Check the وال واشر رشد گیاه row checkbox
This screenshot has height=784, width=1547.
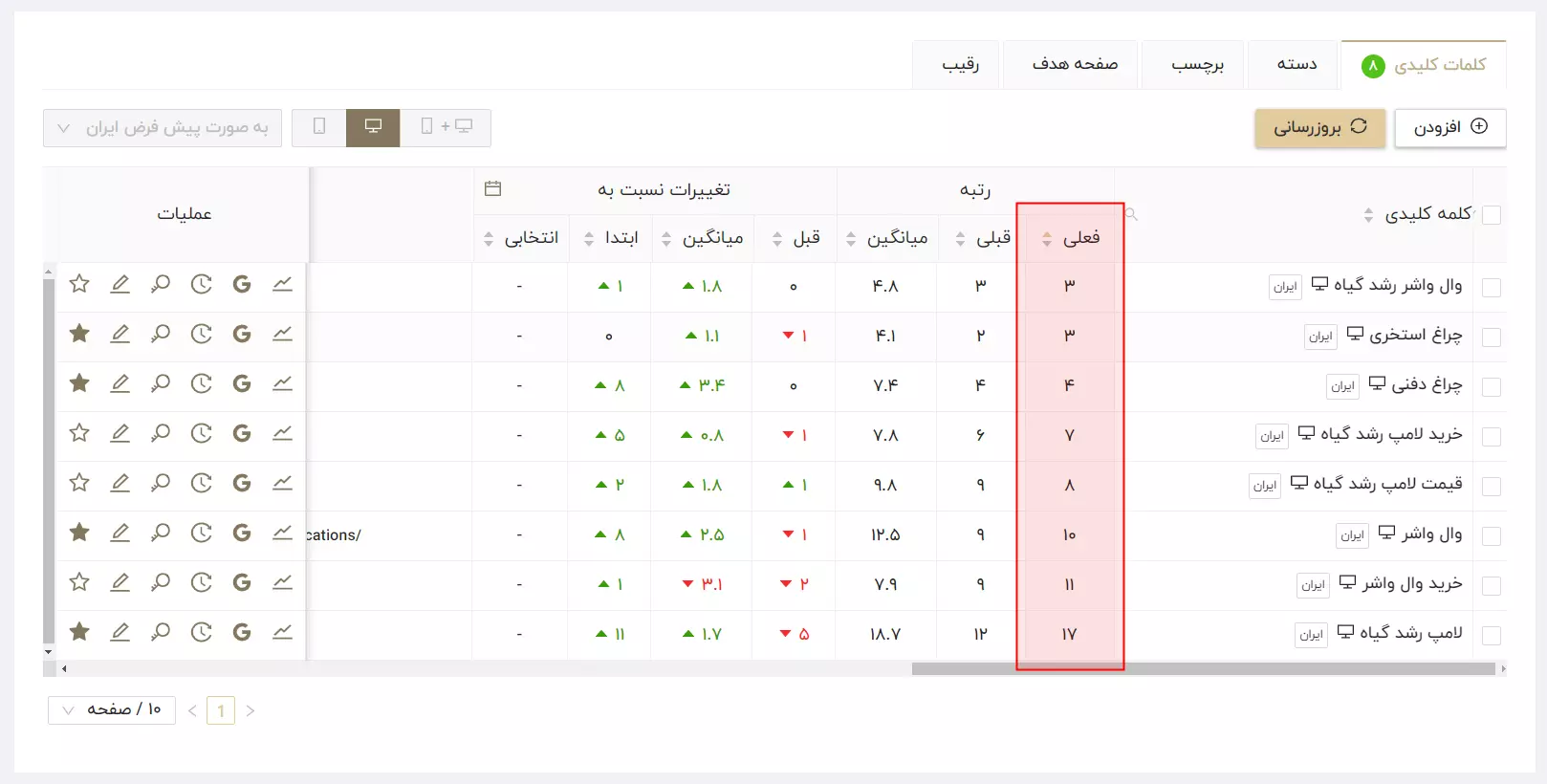[x=1491, y=288]
